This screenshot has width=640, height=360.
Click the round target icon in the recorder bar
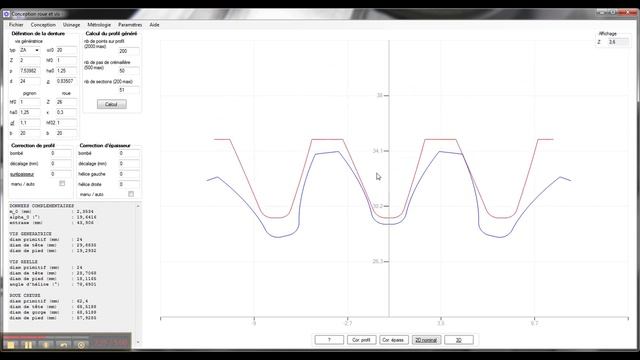[x=81, y=345]
